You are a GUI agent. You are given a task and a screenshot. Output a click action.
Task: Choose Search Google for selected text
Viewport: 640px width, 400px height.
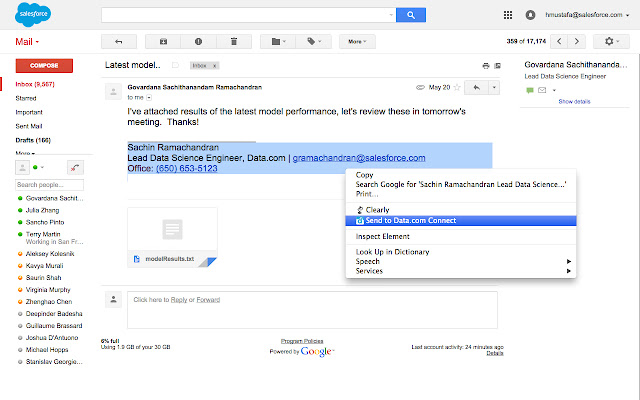pyautogui.click(x=461, y=184)
